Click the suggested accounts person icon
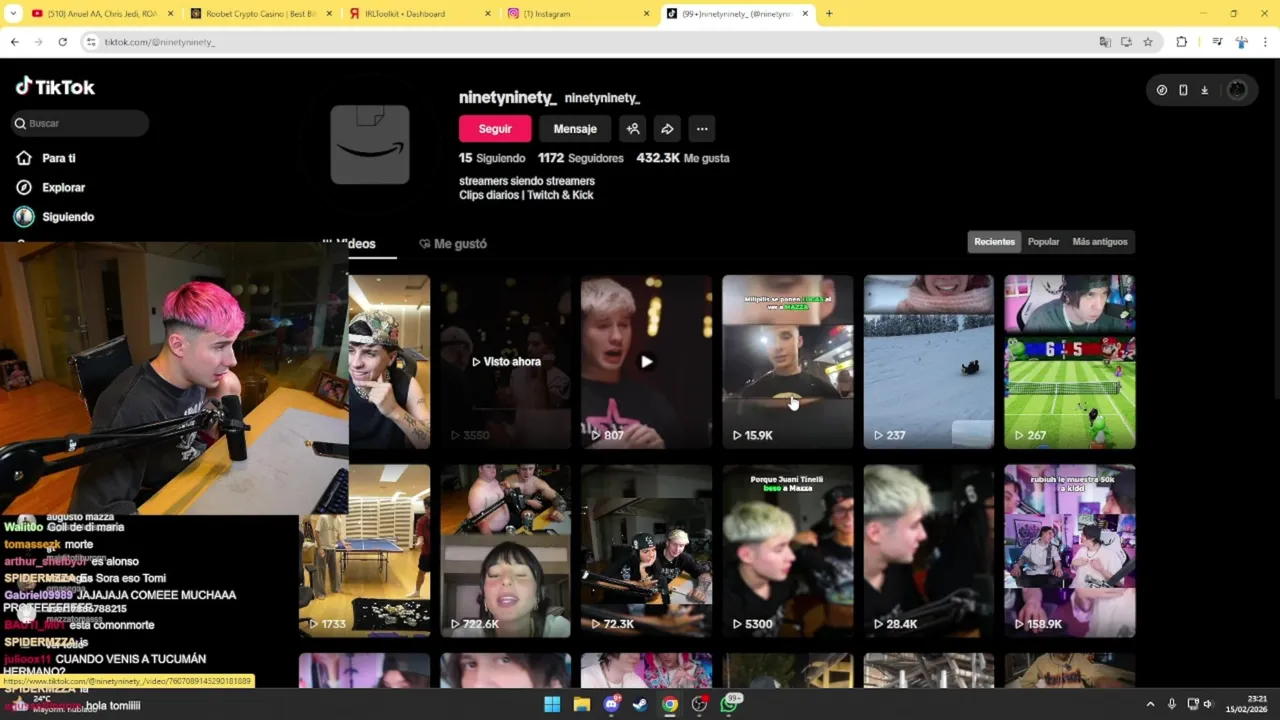 tap(633, 129)
